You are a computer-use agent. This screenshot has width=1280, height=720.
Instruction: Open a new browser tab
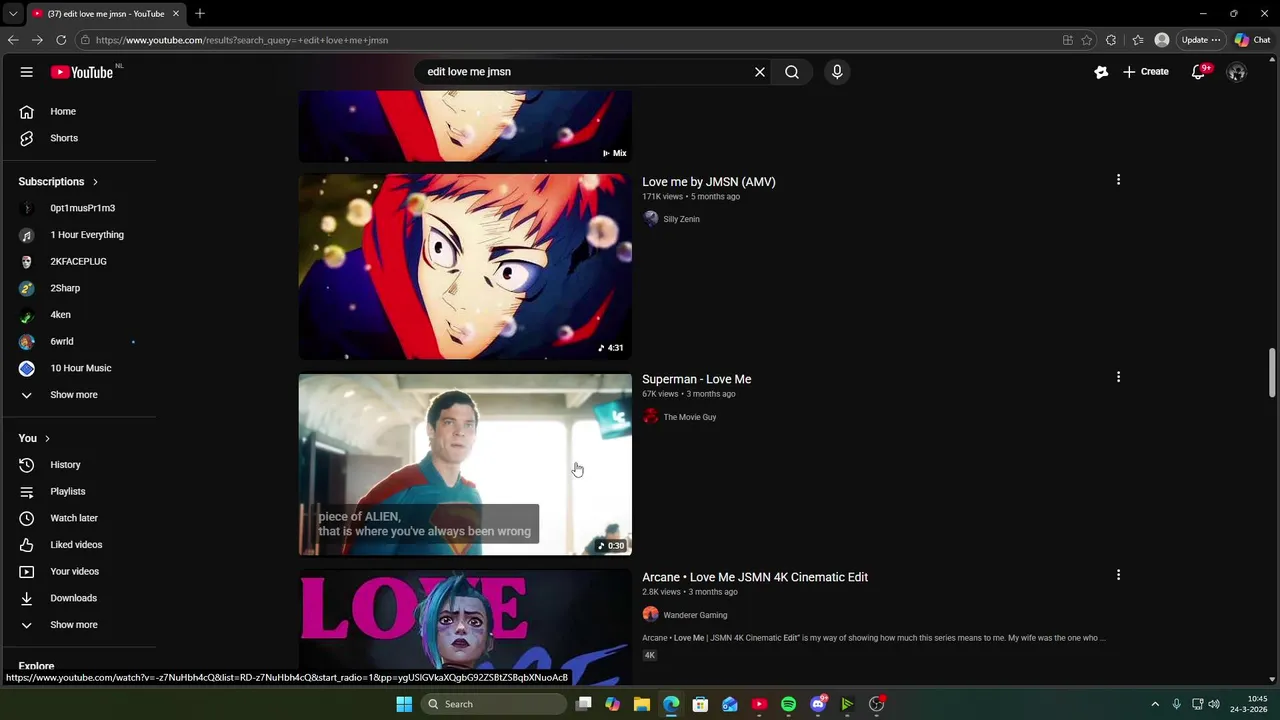coord(200,14)
